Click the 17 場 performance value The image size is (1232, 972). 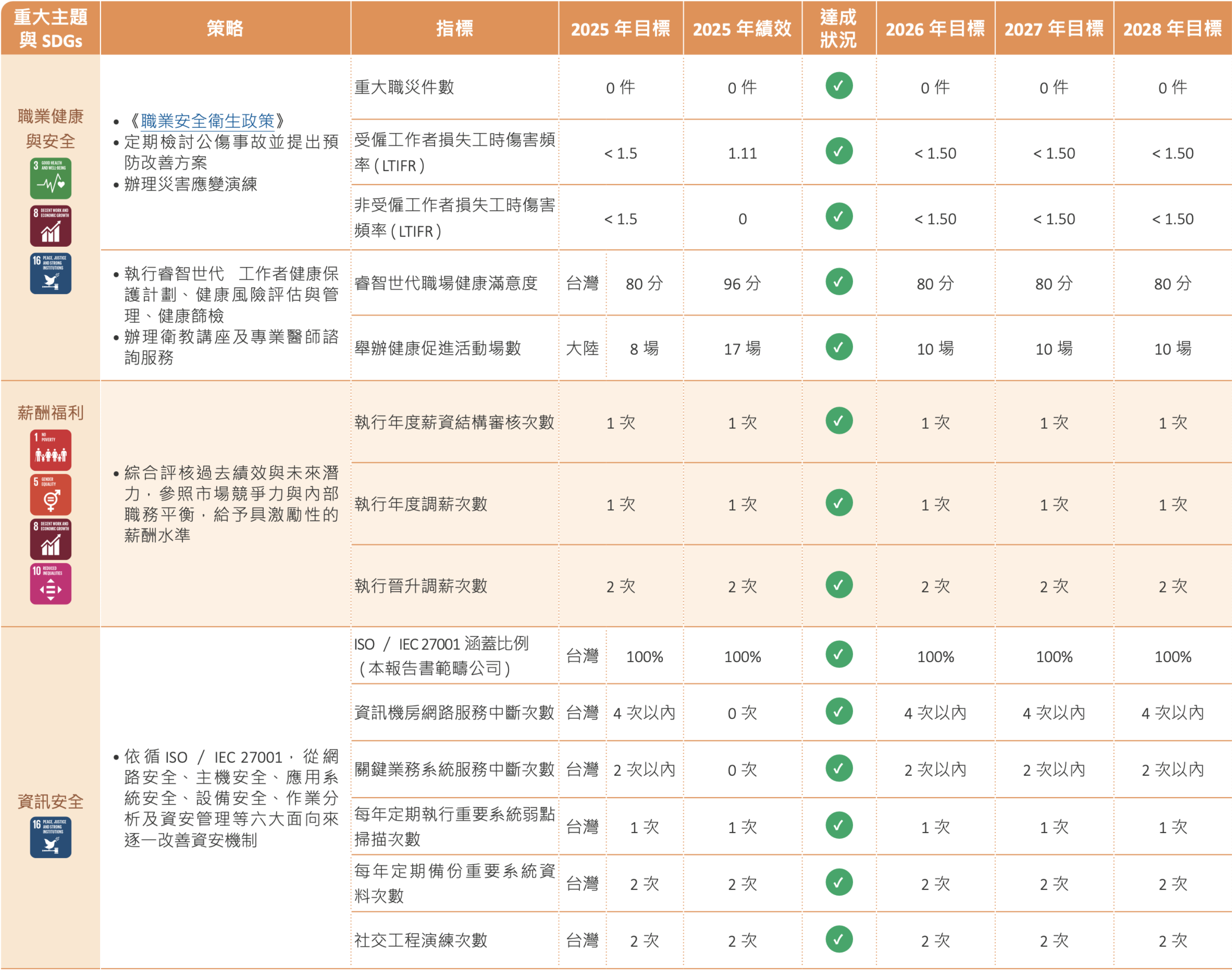[x=743, y=349]
